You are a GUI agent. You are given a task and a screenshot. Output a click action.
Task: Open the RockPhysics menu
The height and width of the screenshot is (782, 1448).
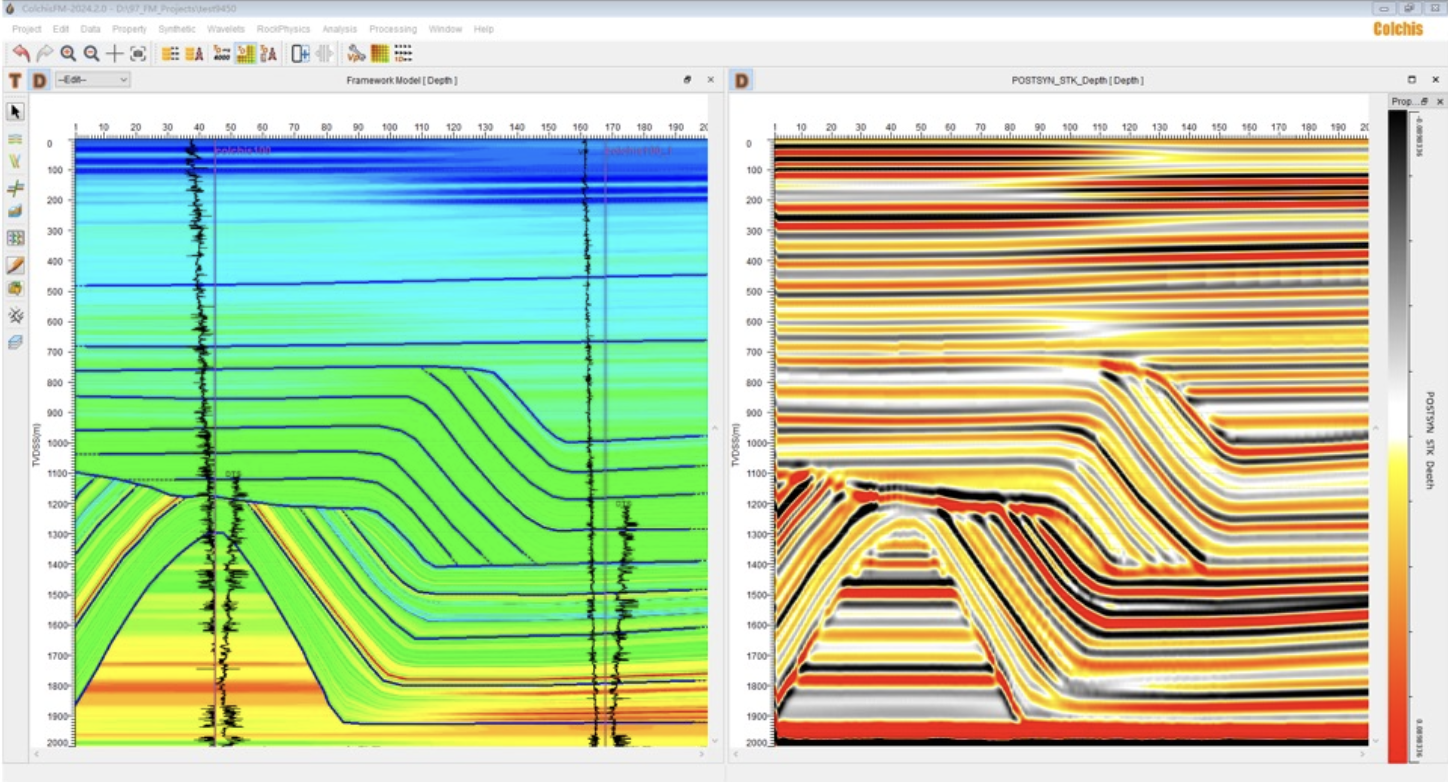coord(284,29)
